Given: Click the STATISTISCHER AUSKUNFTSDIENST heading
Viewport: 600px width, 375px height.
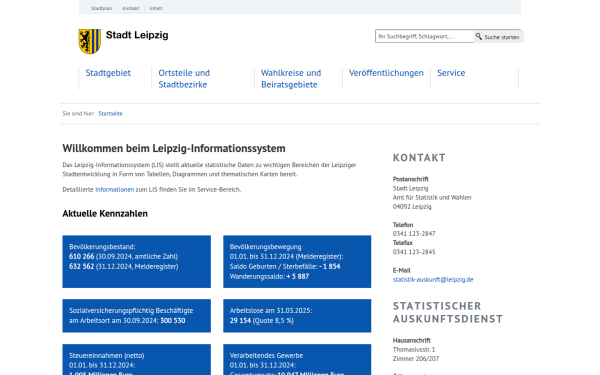Looking at the screenshot, I should [x=448, y=312].
